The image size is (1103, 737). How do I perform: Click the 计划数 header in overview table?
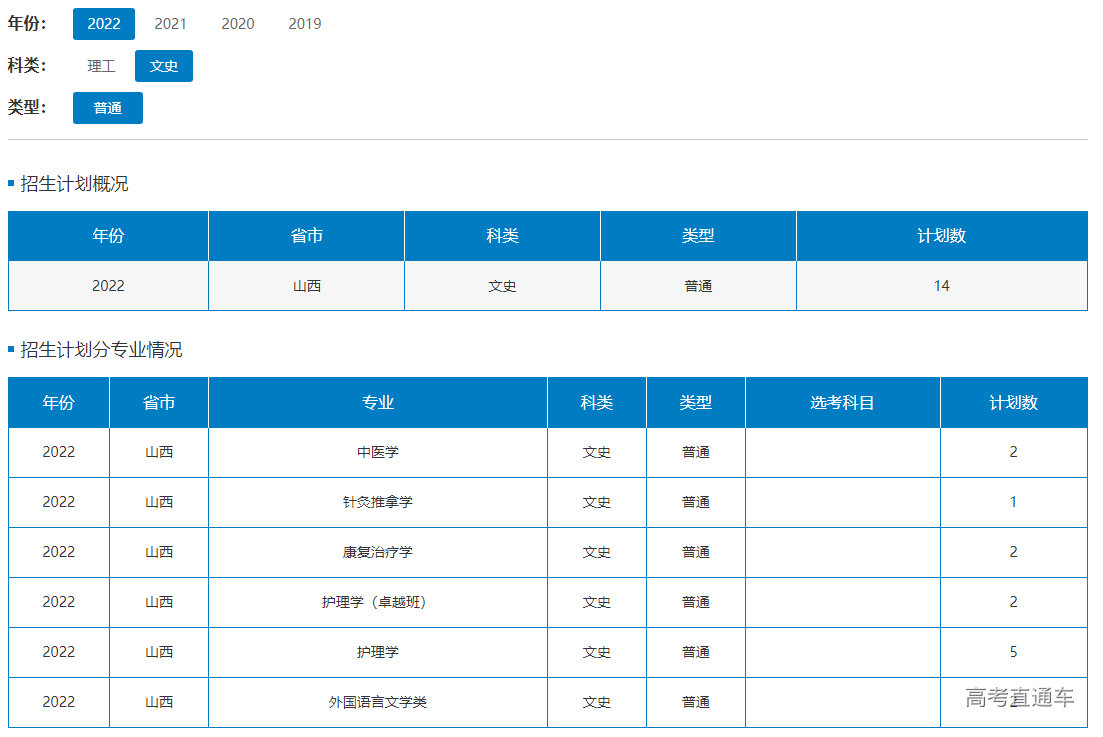(x=941, y=236)
